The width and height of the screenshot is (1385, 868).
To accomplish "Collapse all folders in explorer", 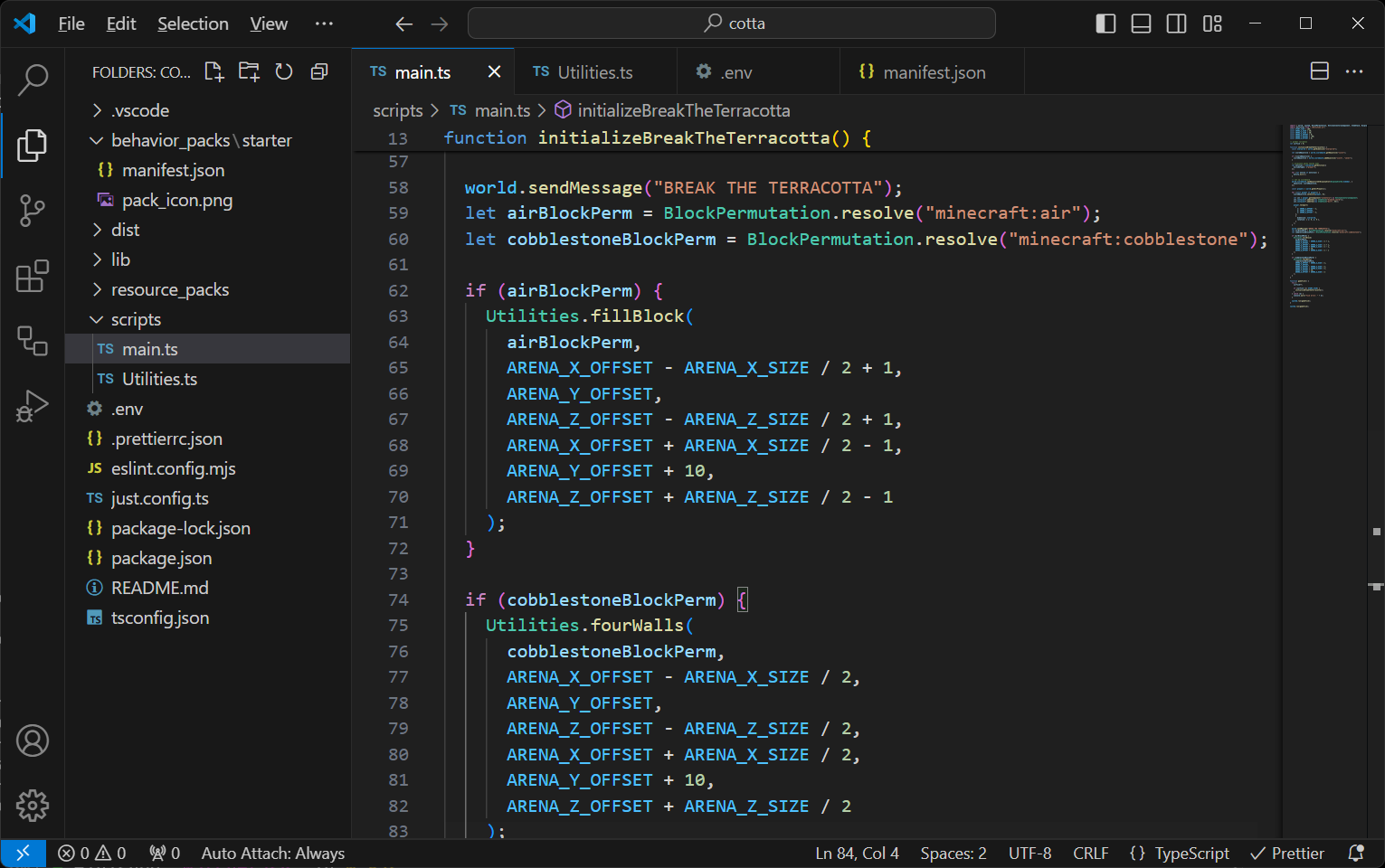I will coord(319,72).
